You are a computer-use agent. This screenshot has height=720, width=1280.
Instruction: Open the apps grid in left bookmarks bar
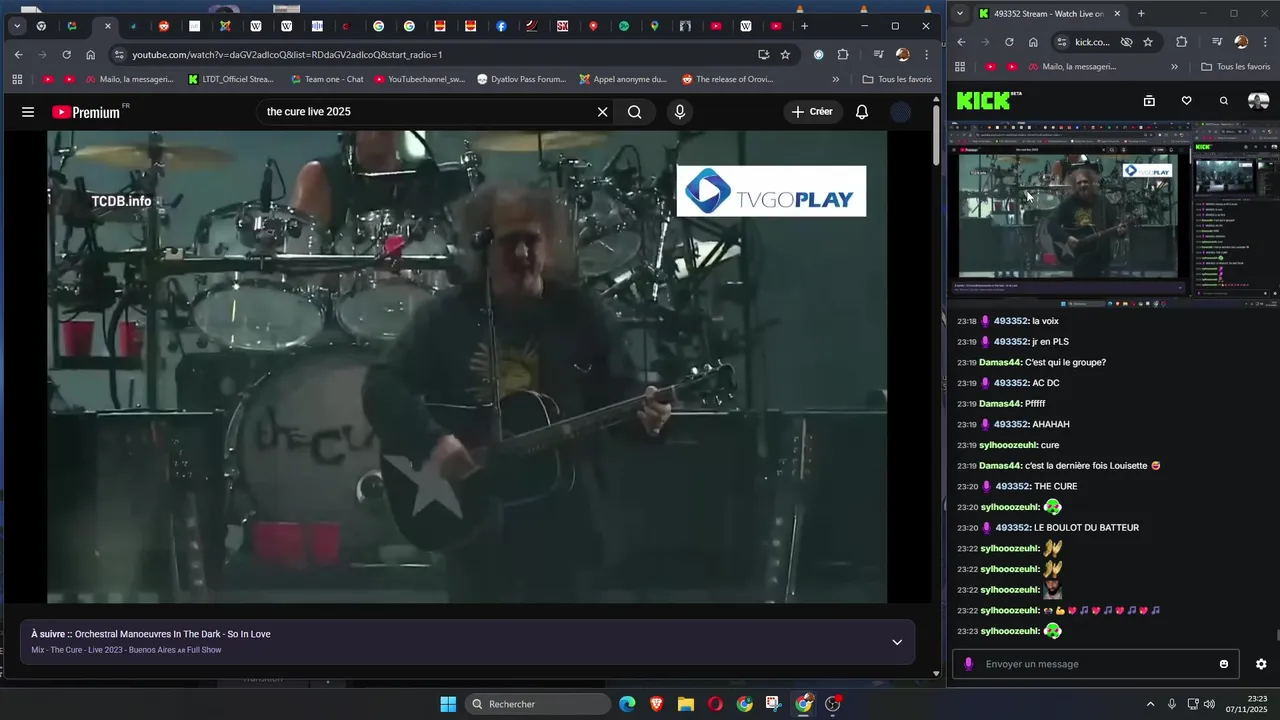tap(17, 79)
